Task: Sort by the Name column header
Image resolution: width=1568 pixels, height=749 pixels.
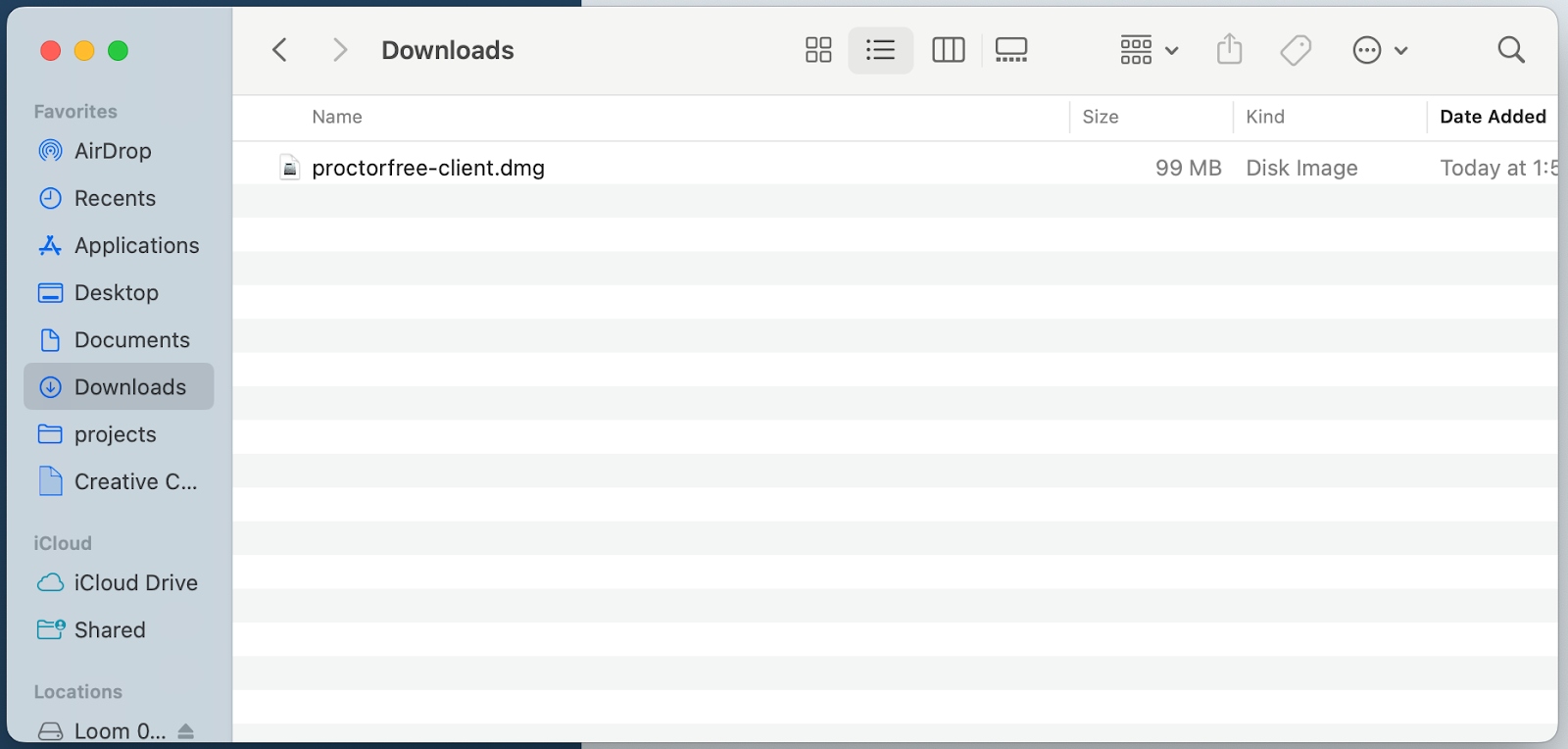Action: (x=337, y=117)
